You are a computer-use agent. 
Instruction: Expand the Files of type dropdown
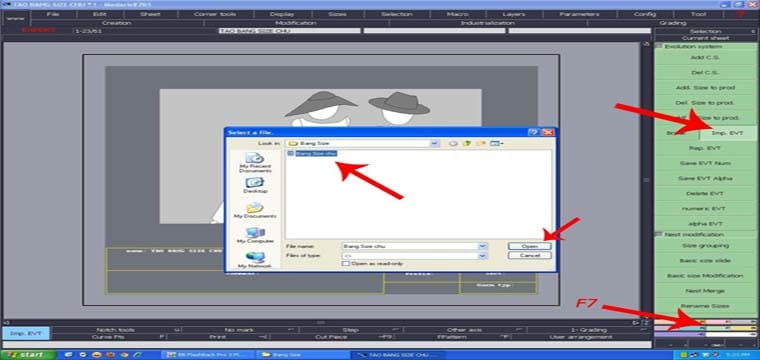(482, 255)
